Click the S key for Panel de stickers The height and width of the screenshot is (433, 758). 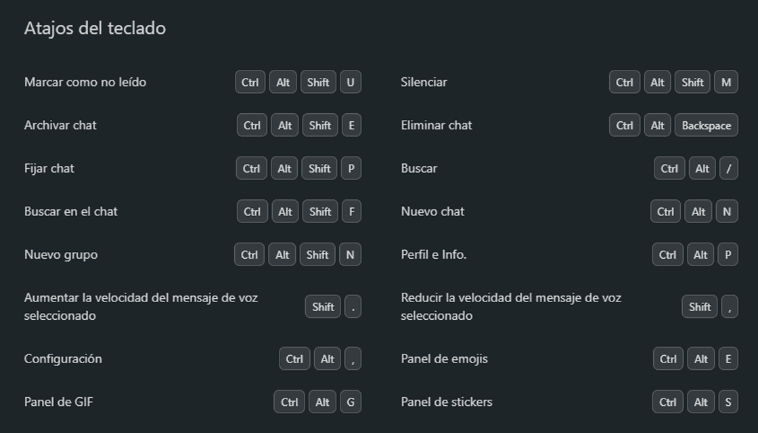point(728,402)
